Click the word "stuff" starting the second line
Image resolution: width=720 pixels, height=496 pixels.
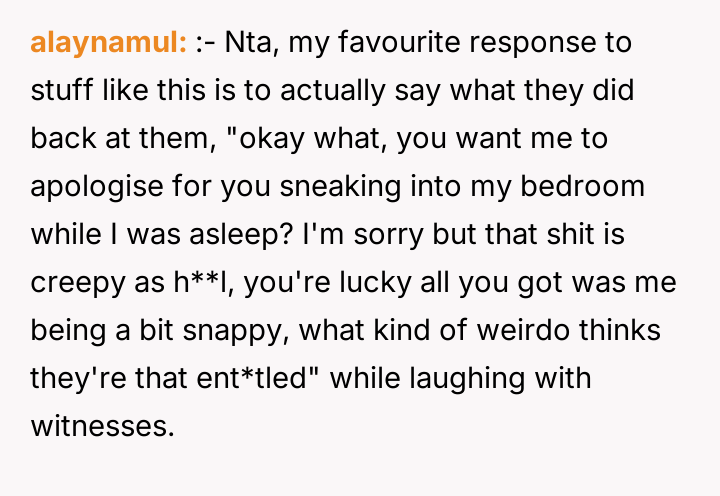pyautogui.click(x=56, y=91)
